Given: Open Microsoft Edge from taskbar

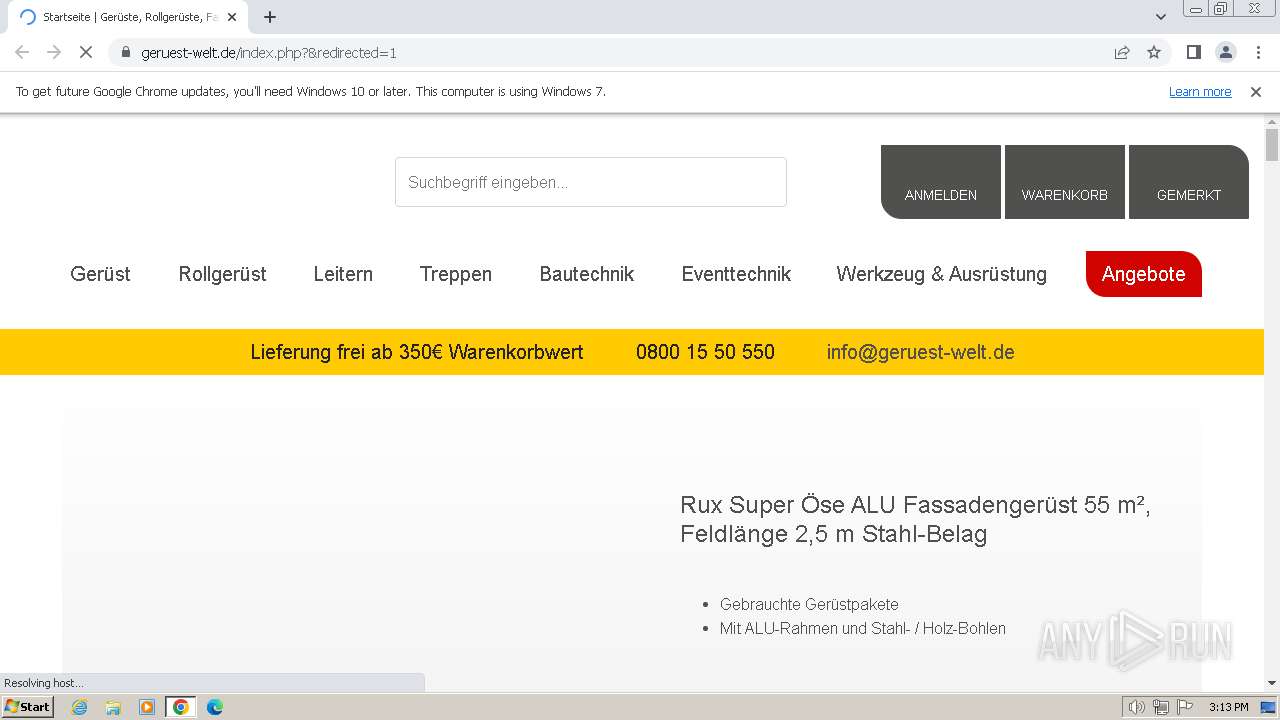Looking at the screenshot, I should pyautogui.click(x=215, y=707).
